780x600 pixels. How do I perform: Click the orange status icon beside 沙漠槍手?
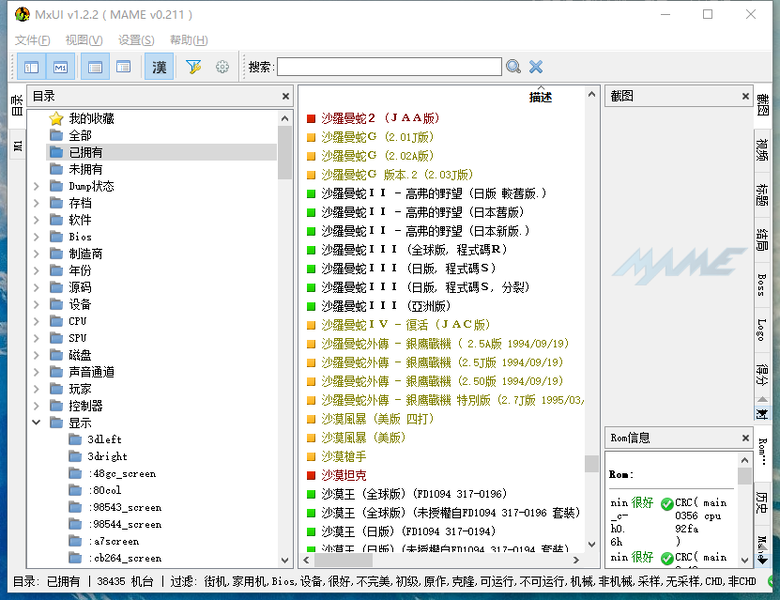click(311, 457)
